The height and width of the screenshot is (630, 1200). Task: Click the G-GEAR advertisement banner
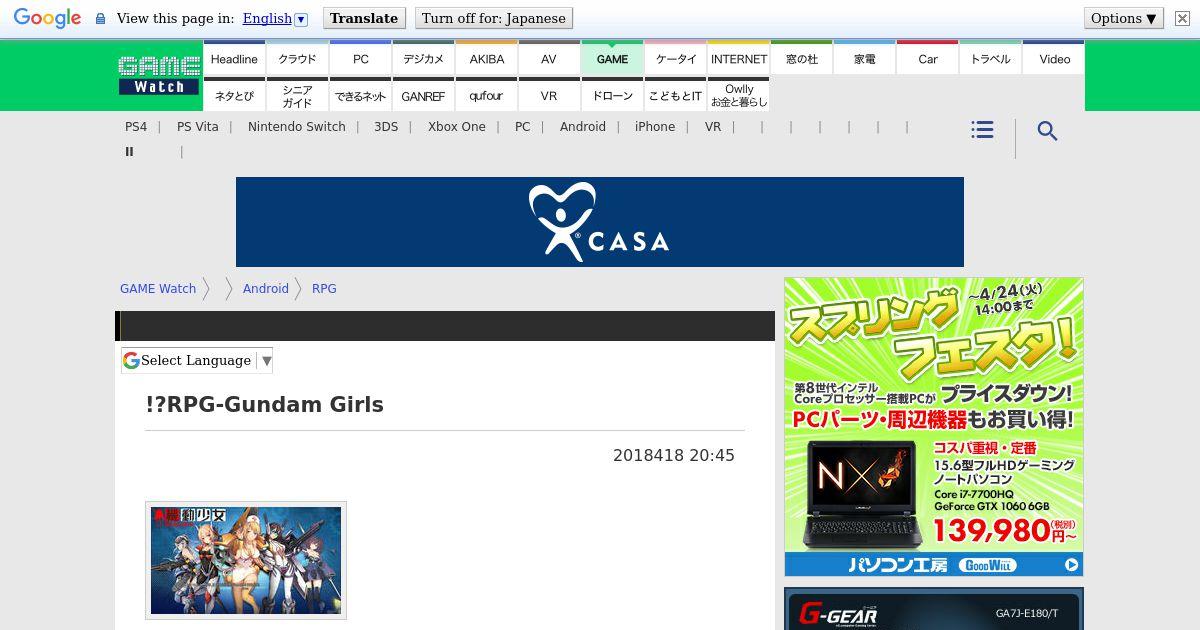point(934,609)
